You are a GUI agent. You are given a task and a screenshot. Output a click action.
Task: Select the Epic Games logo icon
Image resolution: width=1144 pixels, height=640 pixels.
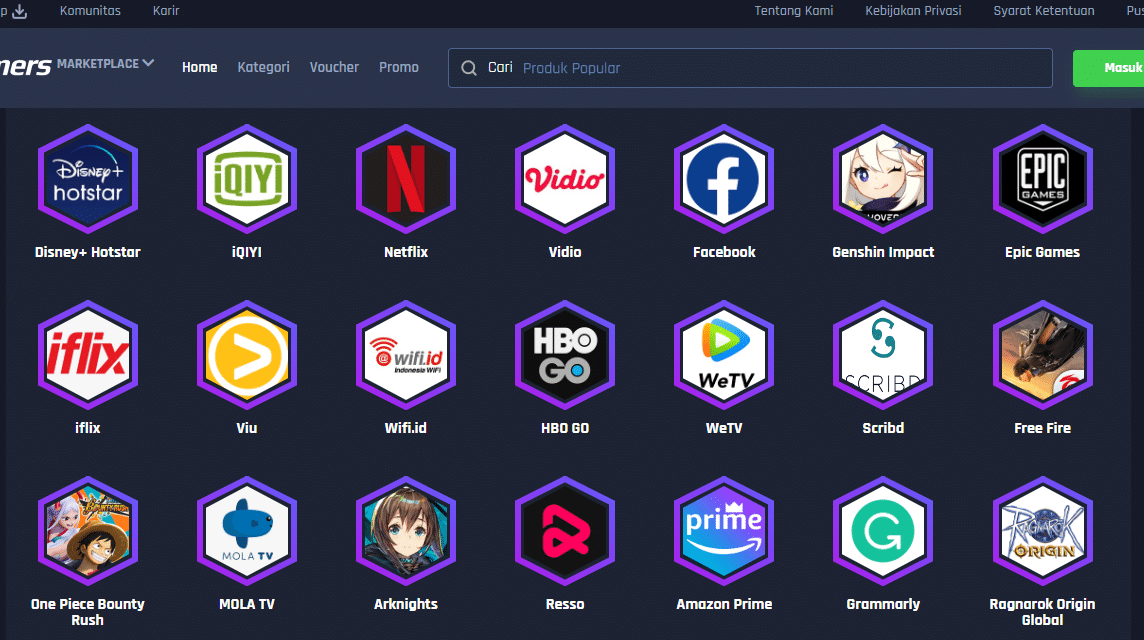pyautogui.click(x=1043, y=179)
